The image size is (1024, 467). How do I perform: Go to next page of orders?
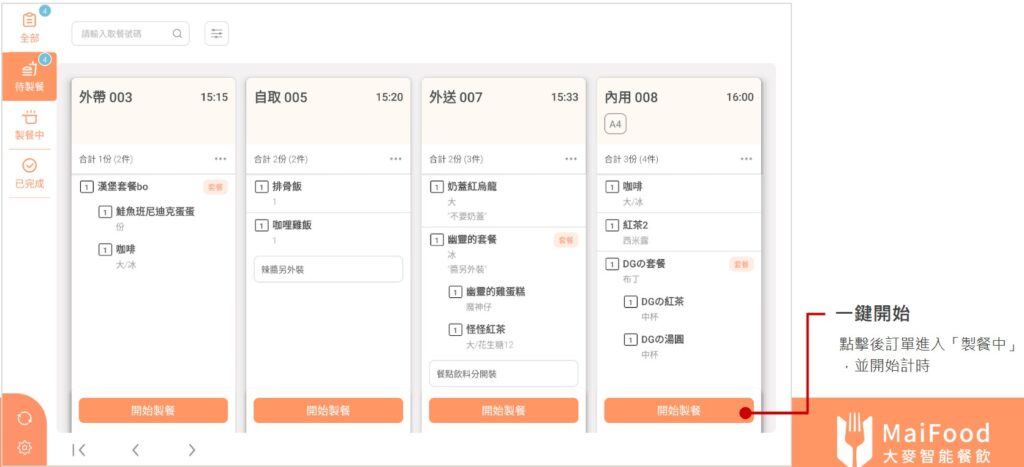click(191, 450)
